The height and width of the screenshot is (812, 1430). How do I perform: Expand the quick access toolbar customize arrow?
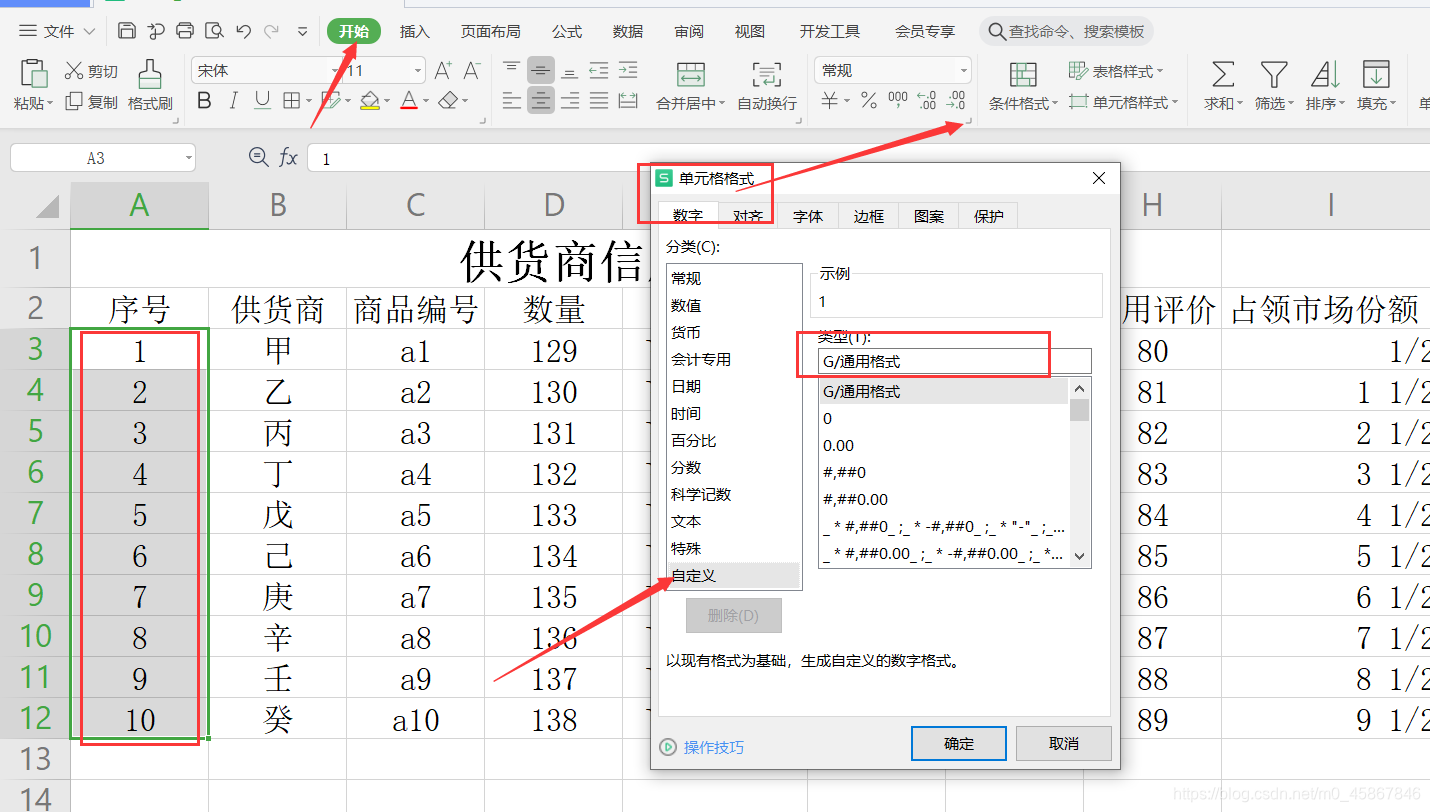302,32
